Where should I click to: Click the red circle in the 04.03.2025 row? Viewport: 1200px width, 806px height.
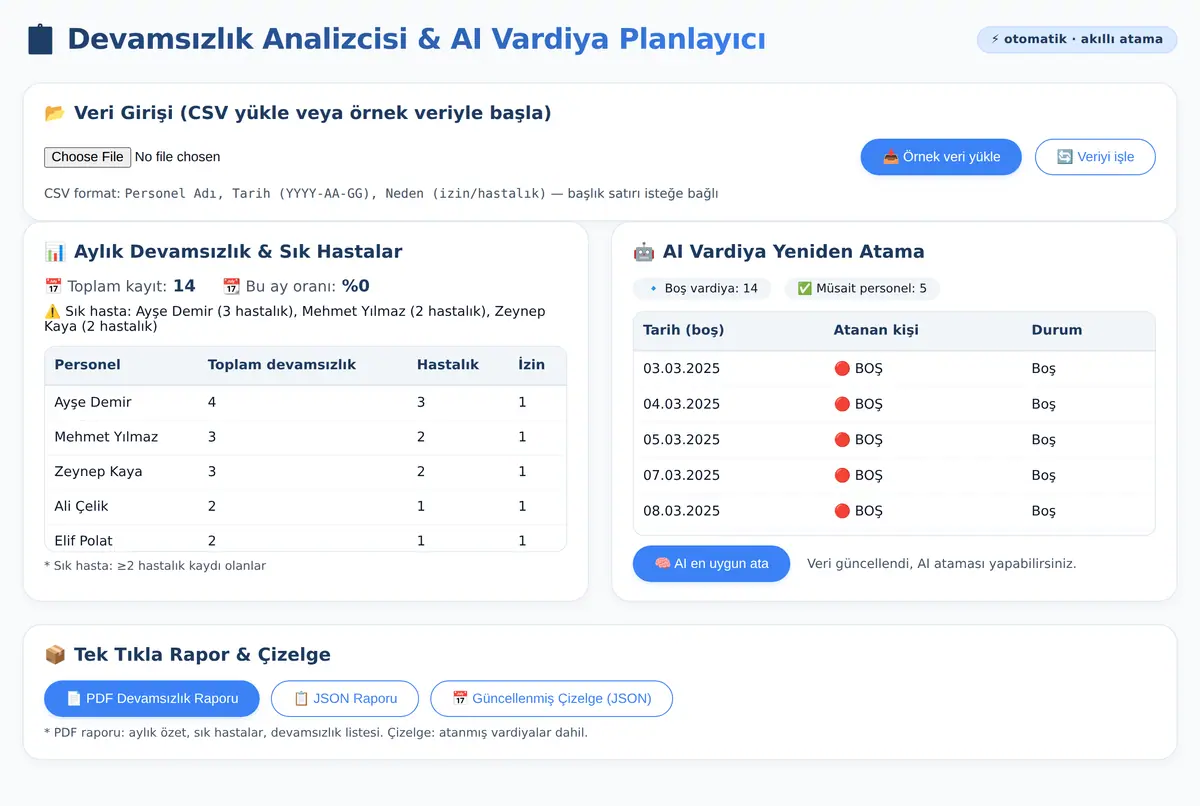842,404
